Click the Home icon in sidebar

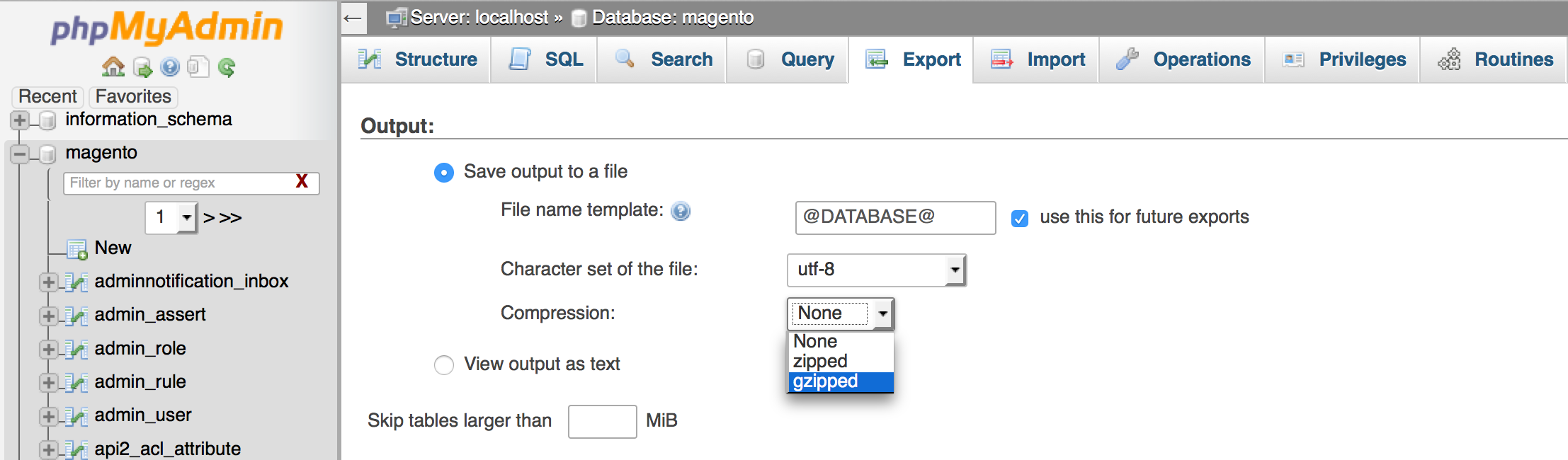click(113, 67)
